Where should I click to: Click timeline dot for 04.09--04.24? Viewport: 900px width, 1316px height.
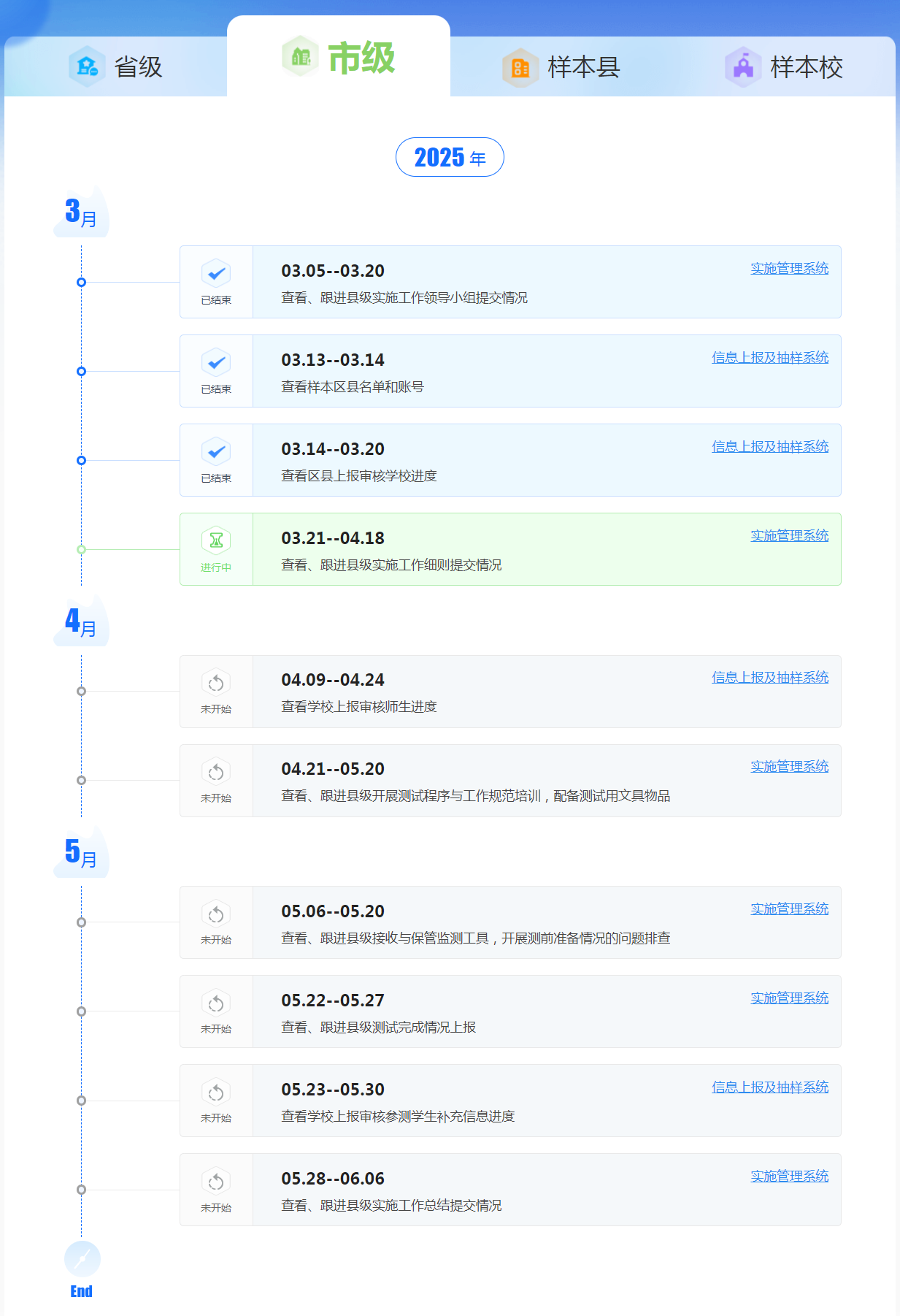tap(81, 691)
